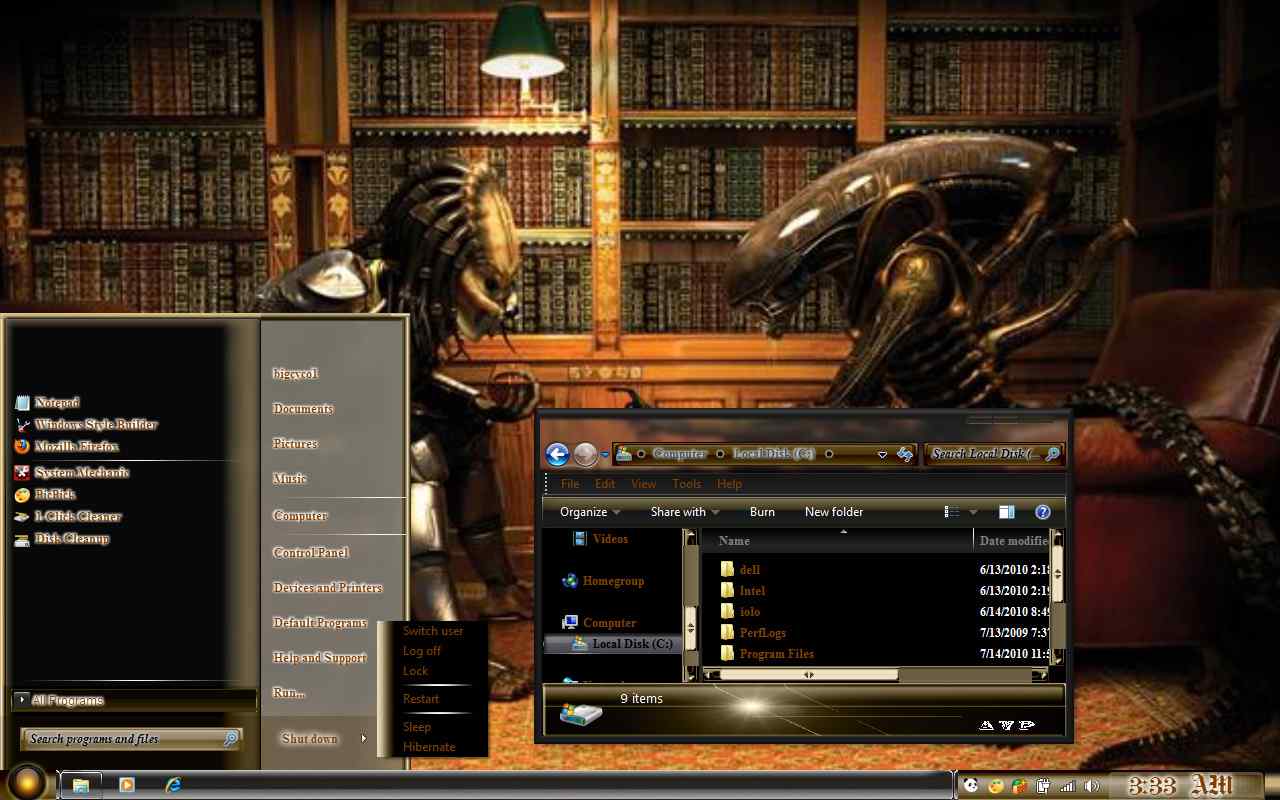Open the View menu
Image resolution: width=1280 pixels, height=800 pixels.
[x=644, y=484]
